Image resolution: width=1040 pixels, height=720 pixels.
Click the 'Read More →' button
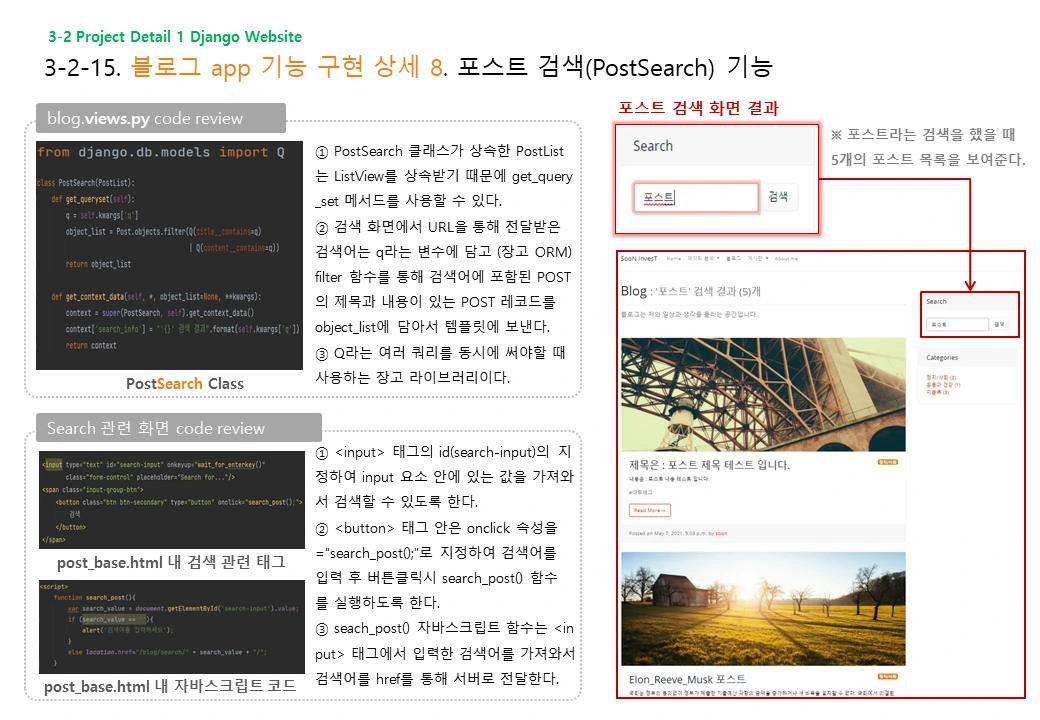click(x=649, y=510)
